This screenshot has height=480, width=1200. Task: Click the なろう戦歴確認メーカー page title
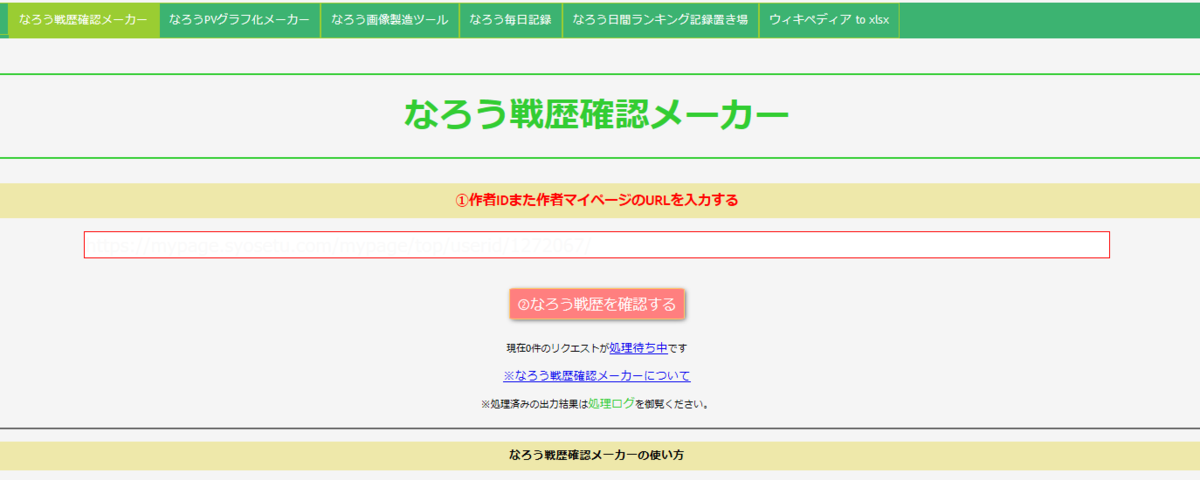click(x=597, y=115)
